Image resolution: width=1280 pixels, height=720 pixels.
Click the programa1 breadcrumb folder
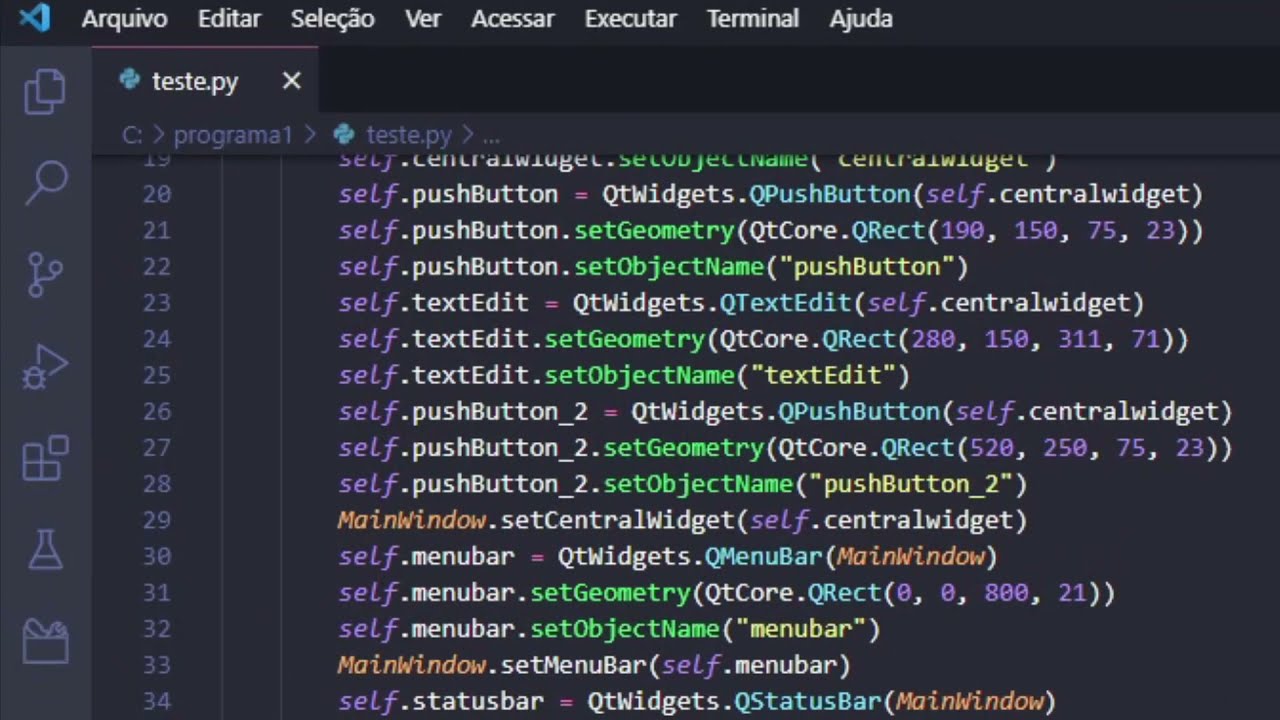tap(233, 135)
